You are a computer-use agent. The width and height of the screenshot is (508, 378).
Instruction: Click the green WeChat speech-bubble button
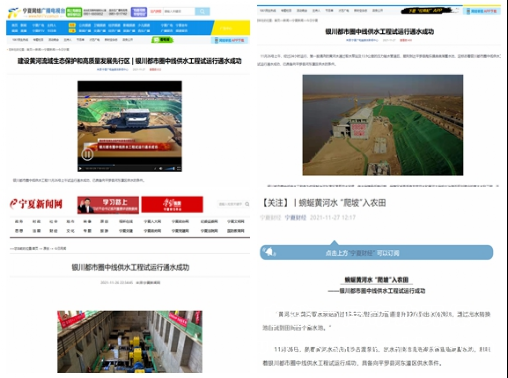pyautogui.click(x=162, y=40)
